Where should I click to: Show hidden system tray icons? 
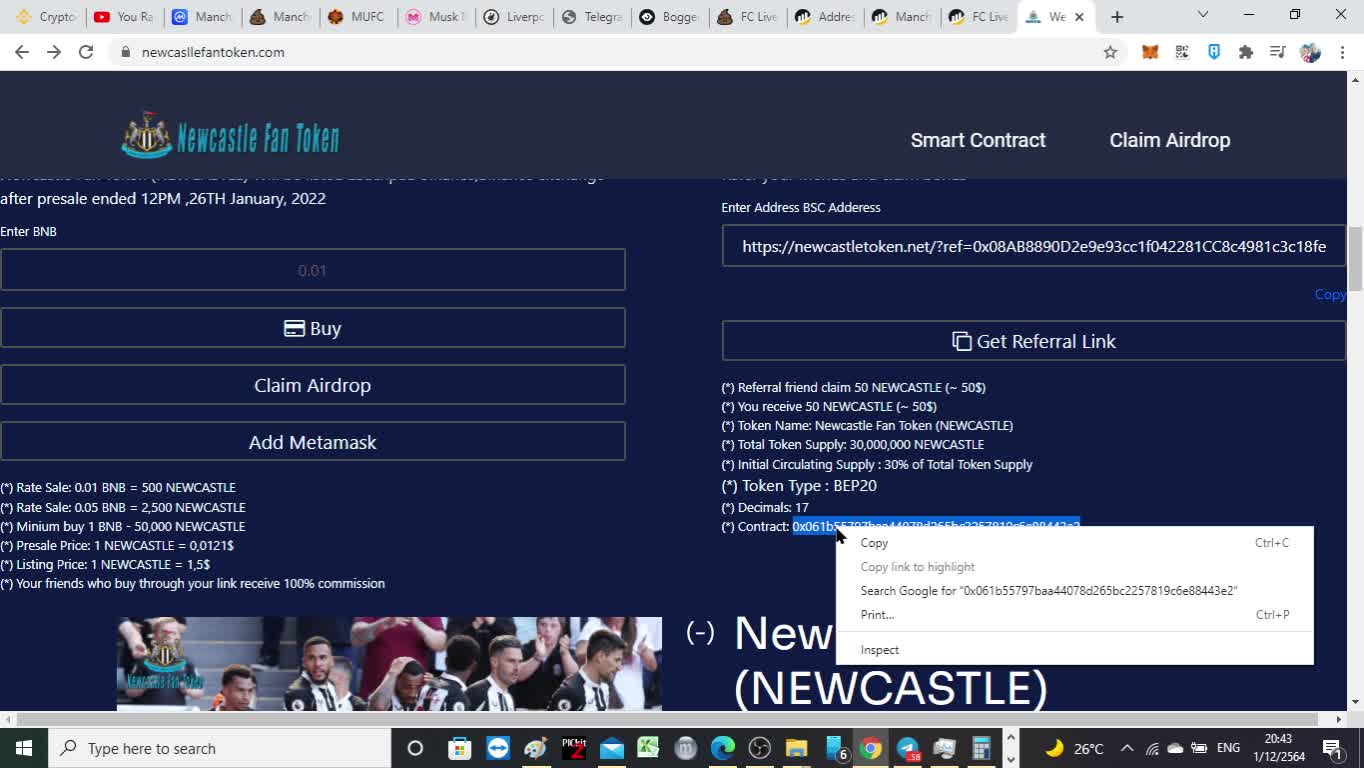(x=1127, y=748)
